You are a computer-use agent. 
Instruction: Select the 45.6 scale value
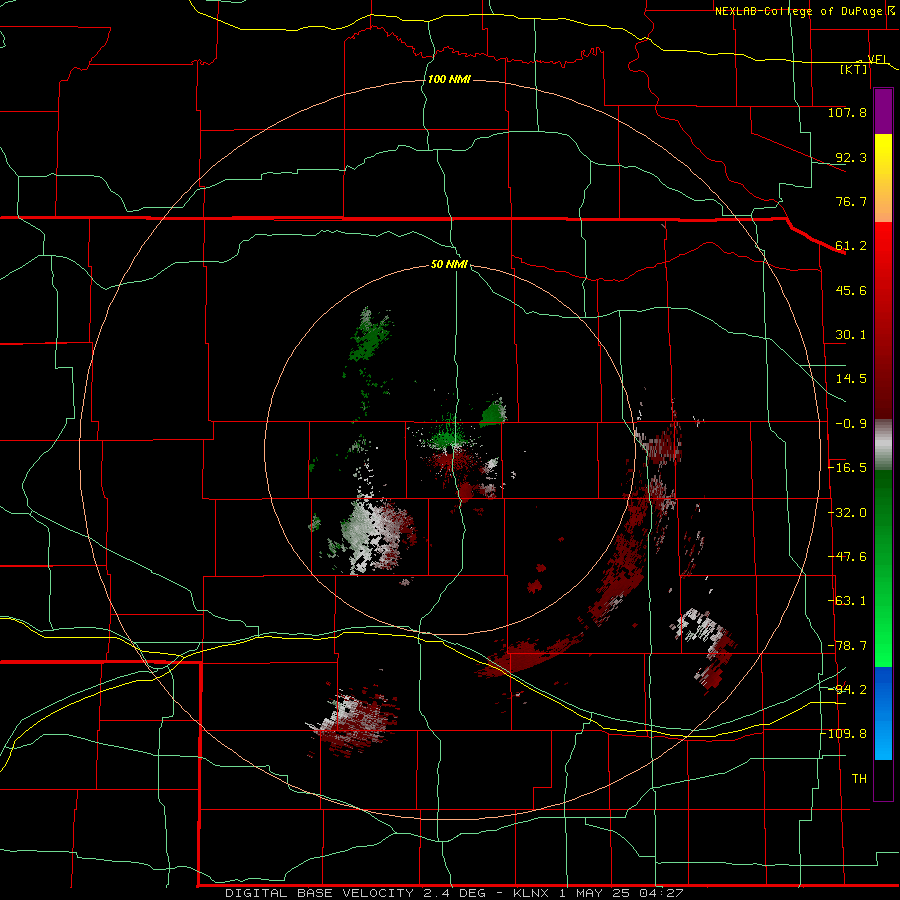coord(851,290)
